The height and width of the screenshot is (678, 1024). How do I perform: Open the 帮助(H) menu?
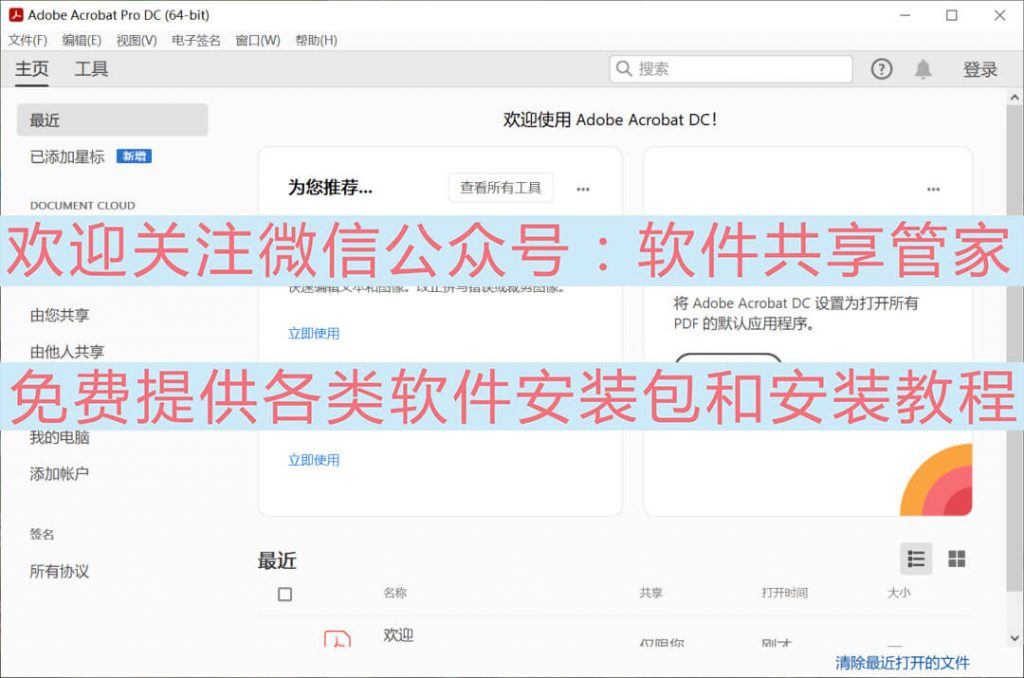(316, 40)
